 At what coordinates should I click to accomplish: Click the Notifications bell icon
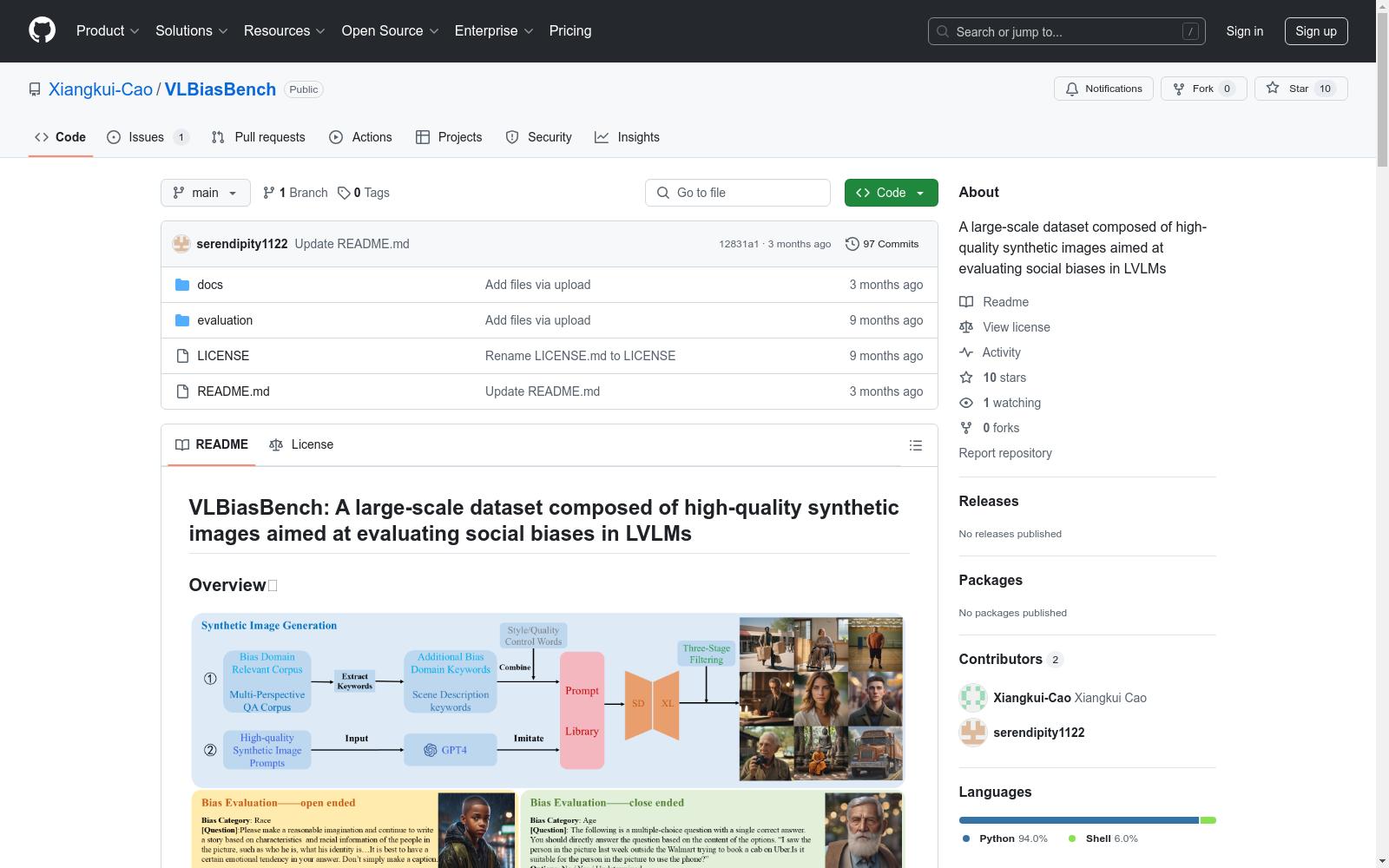pos(1072,89)
